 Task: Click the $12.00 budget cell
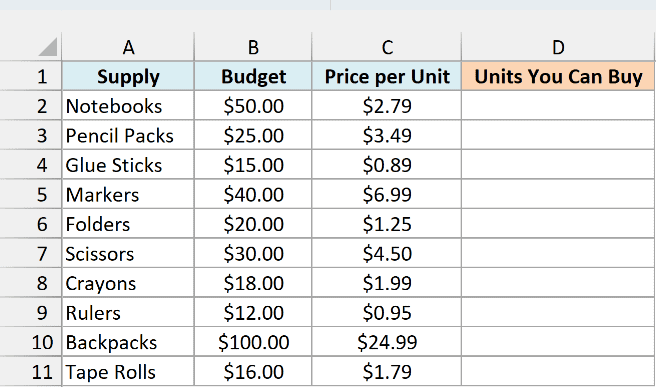click(x=253, y=312)
